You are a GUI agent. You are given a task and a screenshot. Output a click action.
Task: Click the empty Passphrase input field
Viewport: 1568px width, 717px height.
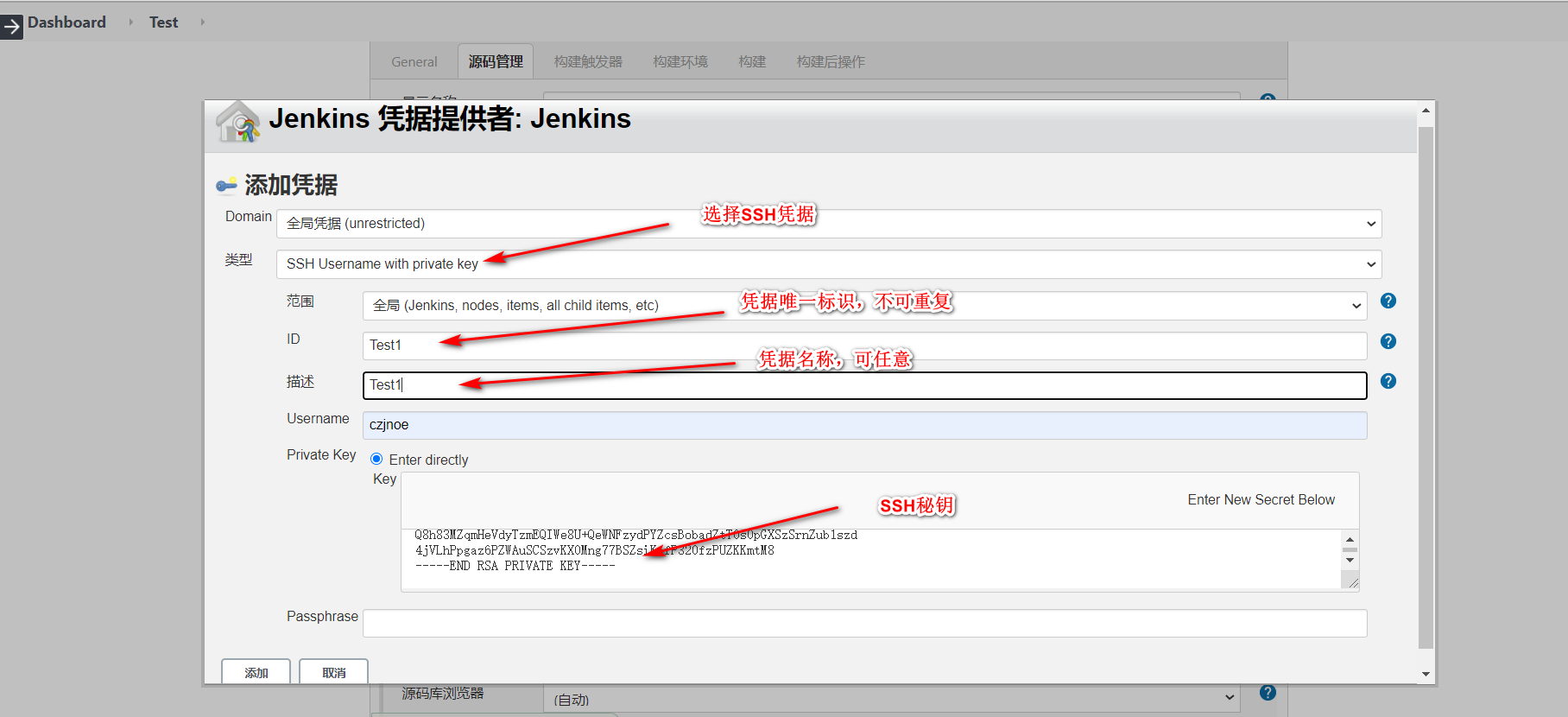pyautogui.click(x=865, y=623)
